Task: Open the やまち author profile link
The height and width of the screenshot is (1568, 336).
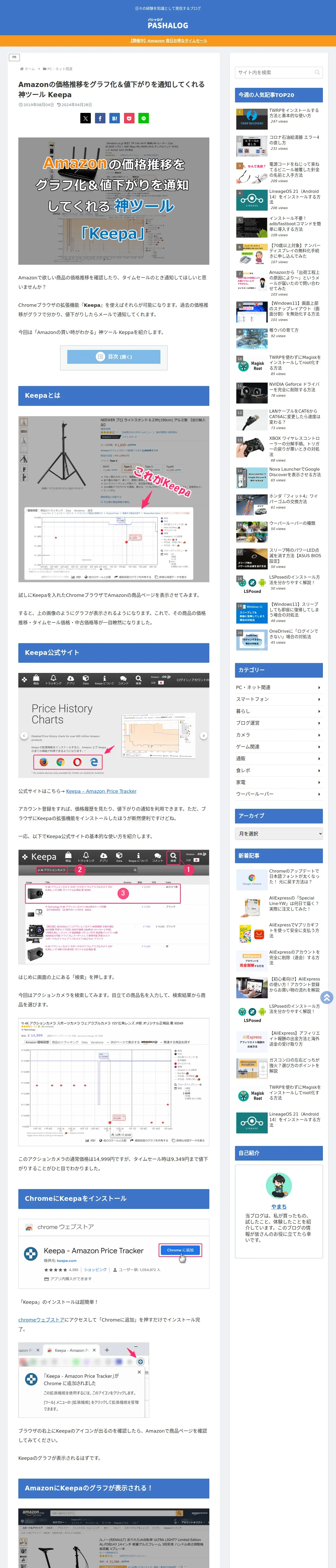Action: click(x=279, y=1206)
